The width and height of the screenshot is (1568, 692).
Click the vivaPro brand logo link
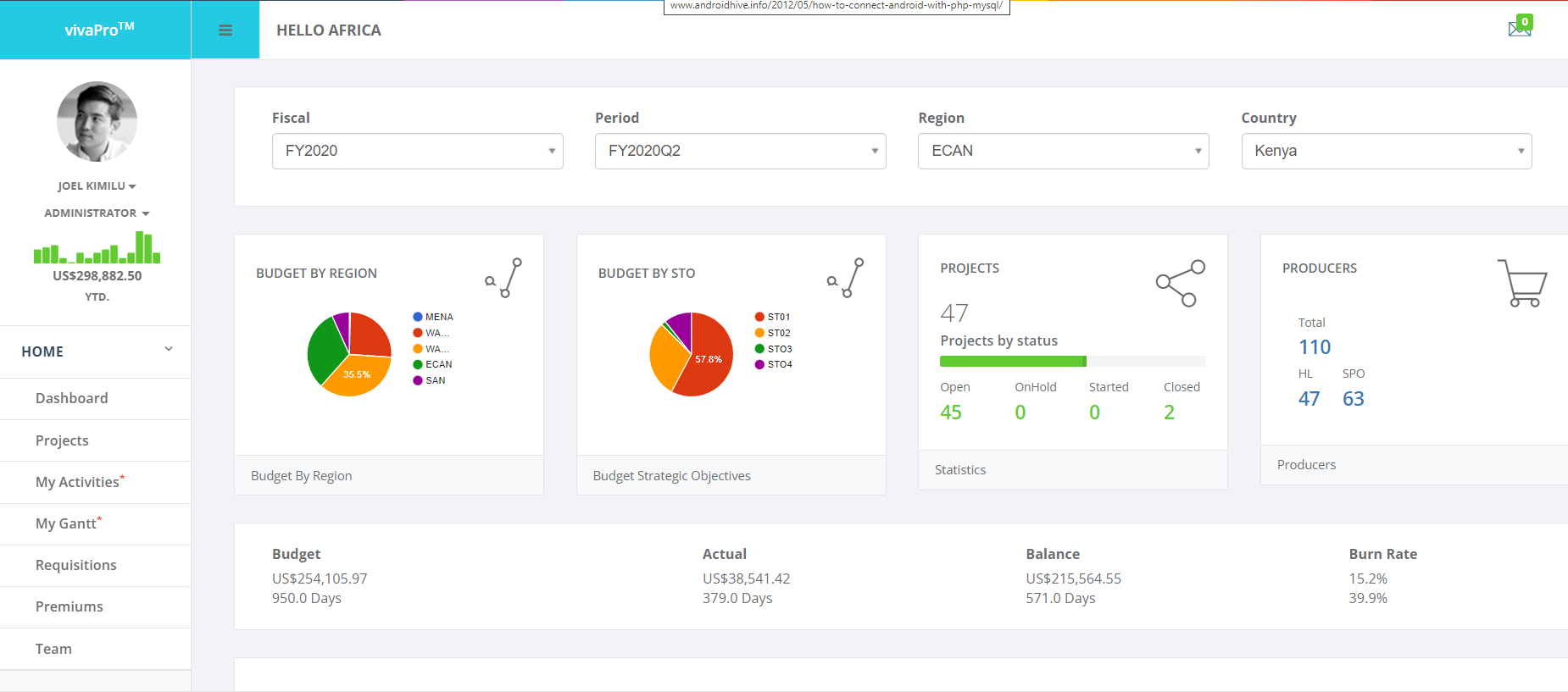tap(99, 30)
